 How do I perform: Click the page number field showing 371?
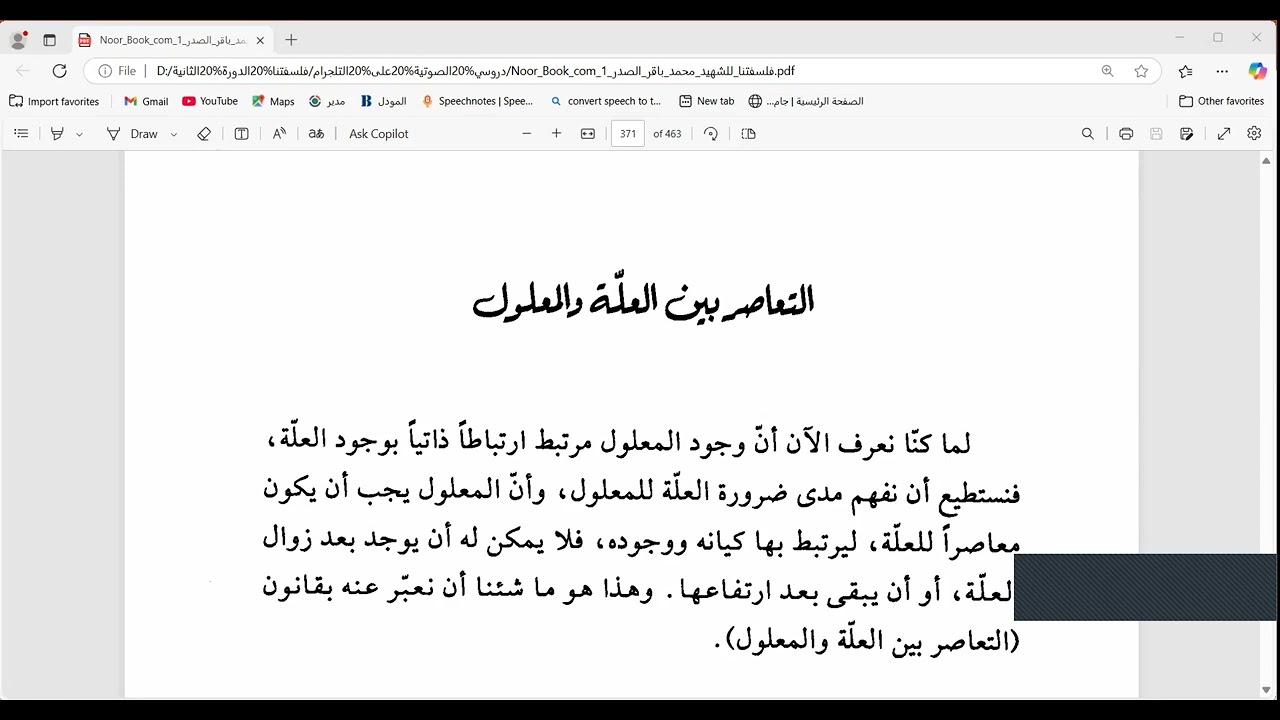tap(628, 134)
